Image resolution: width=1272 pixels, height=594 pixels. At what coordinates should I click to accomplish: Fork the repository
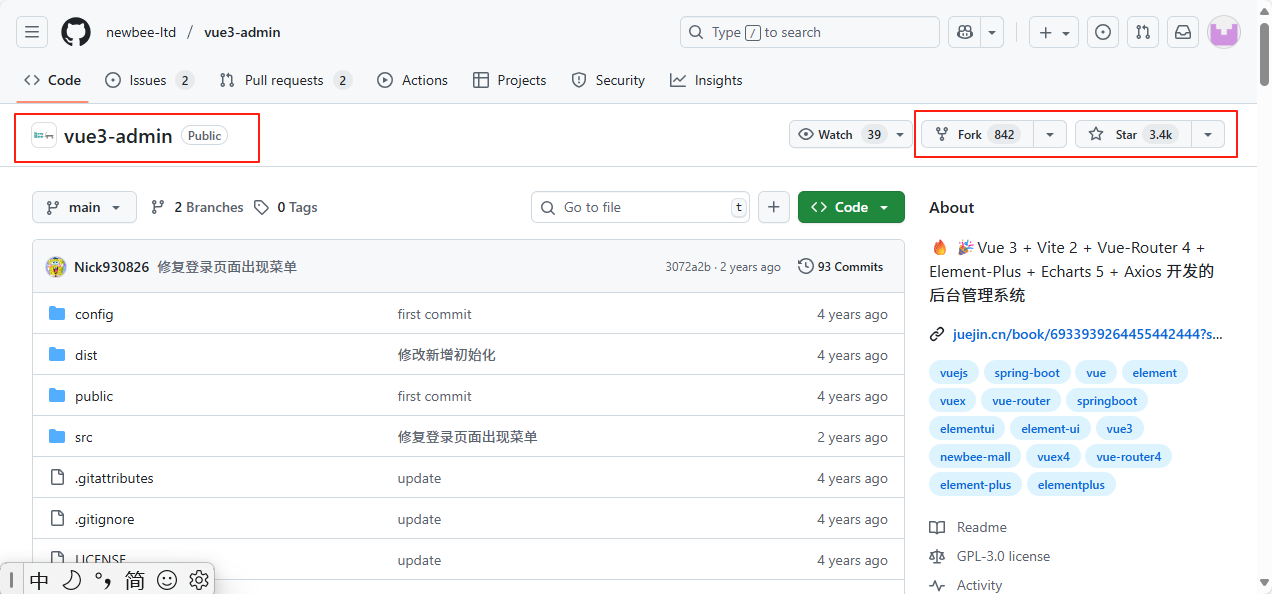(x=977, y=134)
